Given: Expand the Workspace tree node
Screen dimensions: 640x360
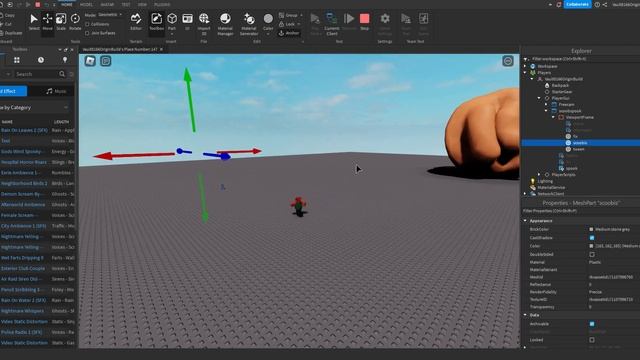Looking at the screenshot, I should pyautogui.click(x=526, y=66).
